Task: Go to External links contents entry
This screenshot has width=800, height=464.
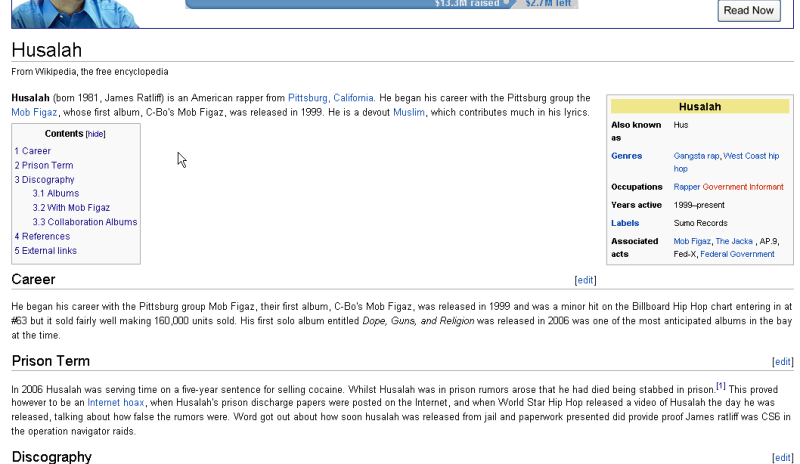Action: click(46, 251)
